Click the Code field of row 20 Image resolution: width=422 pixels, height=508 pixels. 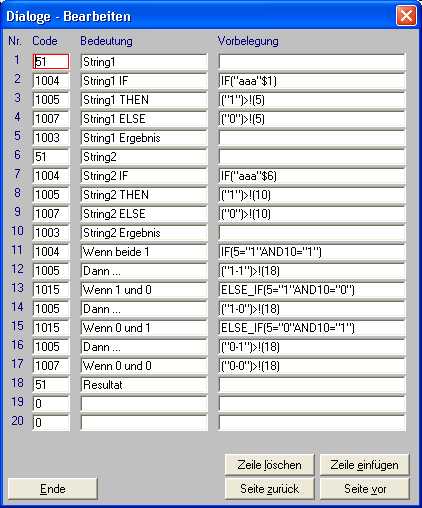pos(51,423)
